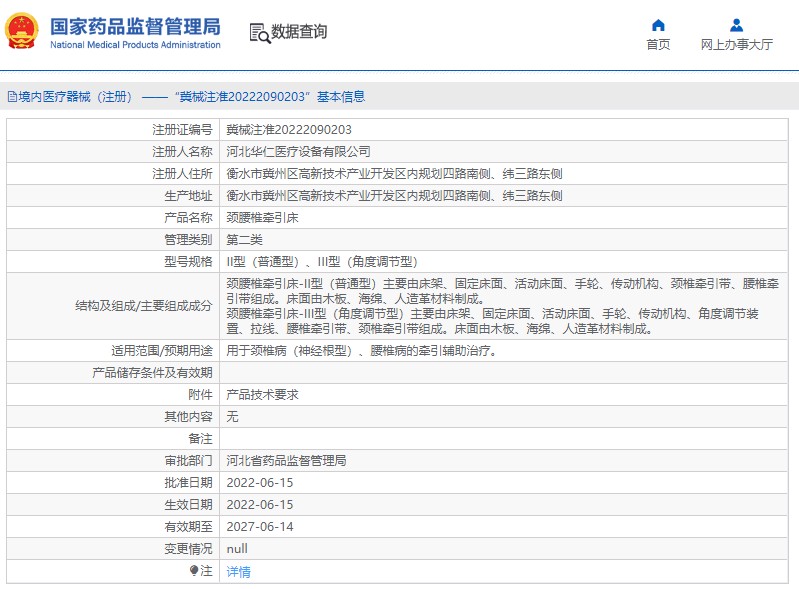799x589 pixels.
Task: Select registration number 冀械注准20222090203 cell
Action: pyautogui.click(x=289, y=130)
